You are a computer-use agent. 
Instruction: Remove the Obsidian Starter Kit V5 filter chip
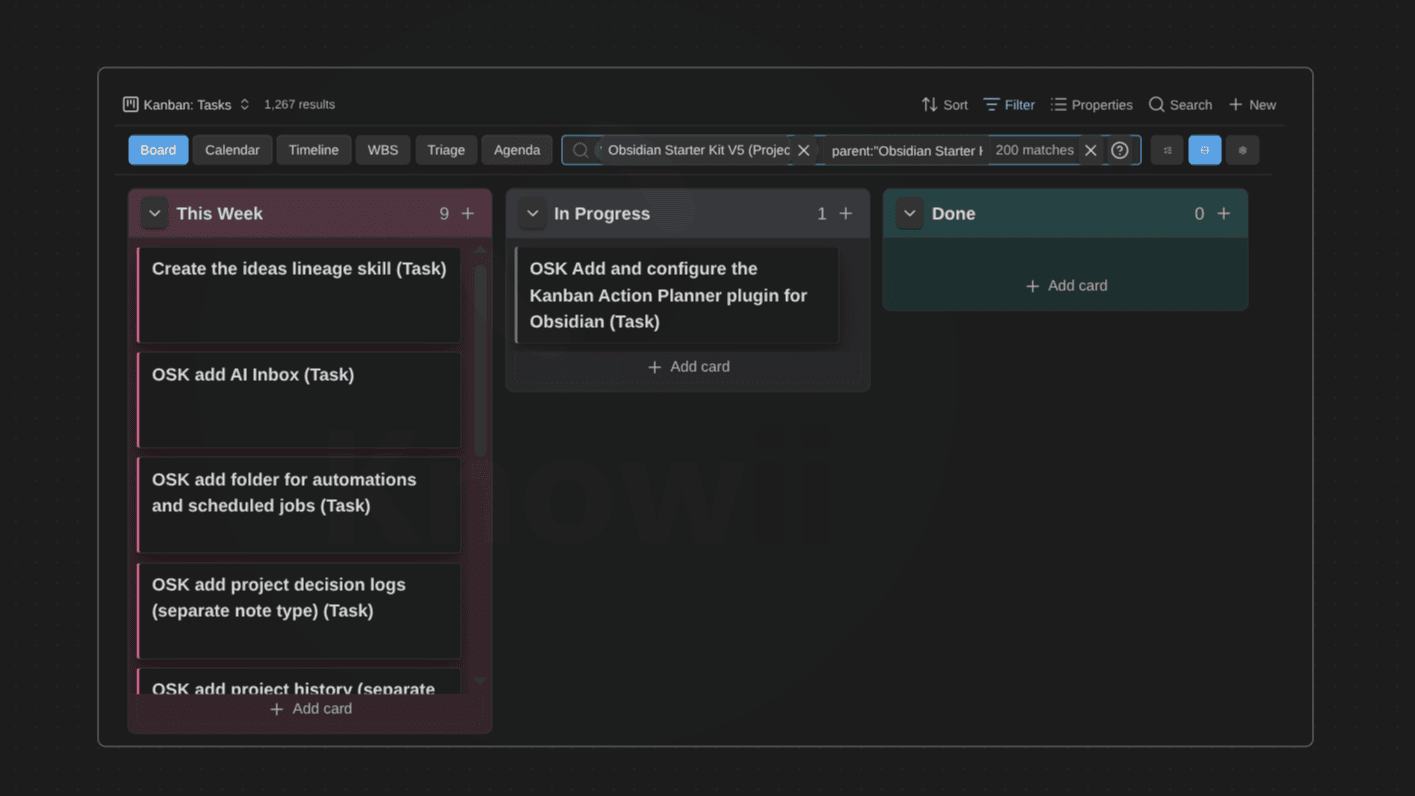pyautogui.click(x=804, y=151)
